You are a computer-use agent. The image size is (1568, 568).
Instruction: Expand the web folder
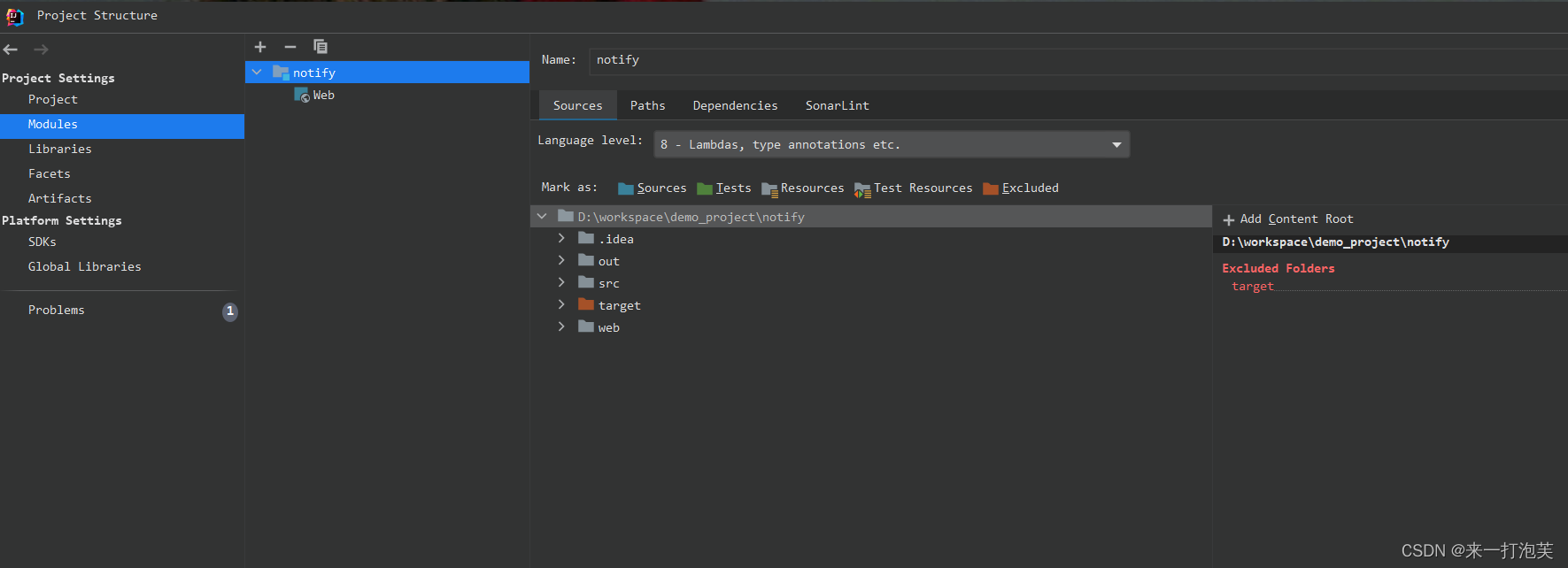pos(561,326)
